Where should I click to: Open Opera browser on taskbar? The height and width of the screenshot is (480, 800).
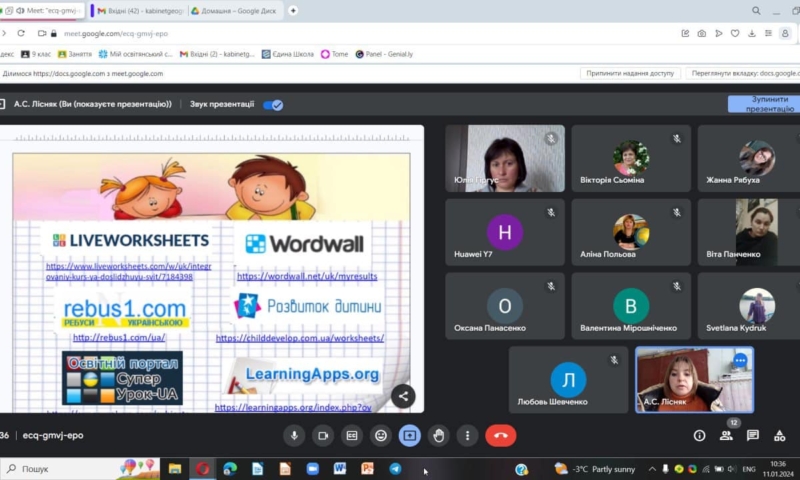click(x=203, y=469)
